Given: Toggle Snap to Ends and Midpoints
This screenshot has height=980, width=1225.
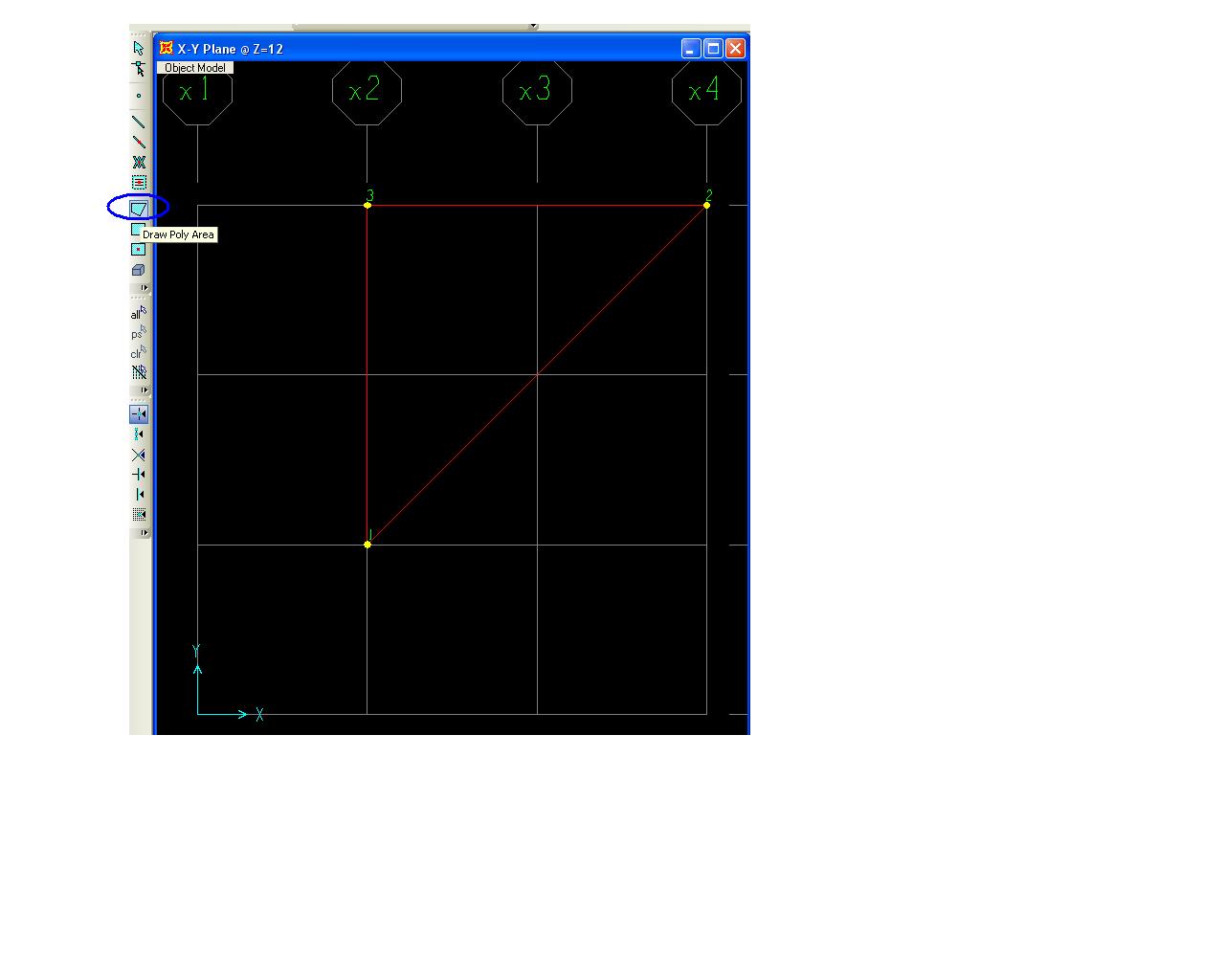Looking at the screenshot, I should pos(139,434).
